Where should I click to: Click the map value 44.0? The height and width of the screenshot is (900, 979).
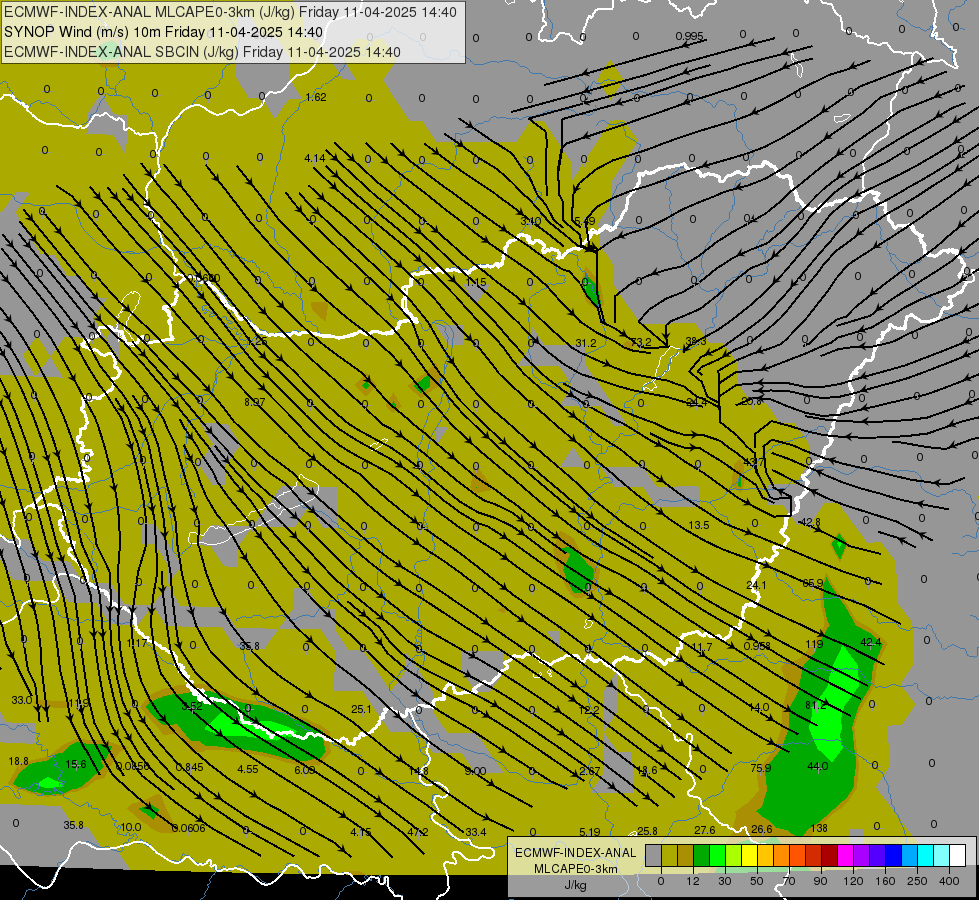pos(817,766)
